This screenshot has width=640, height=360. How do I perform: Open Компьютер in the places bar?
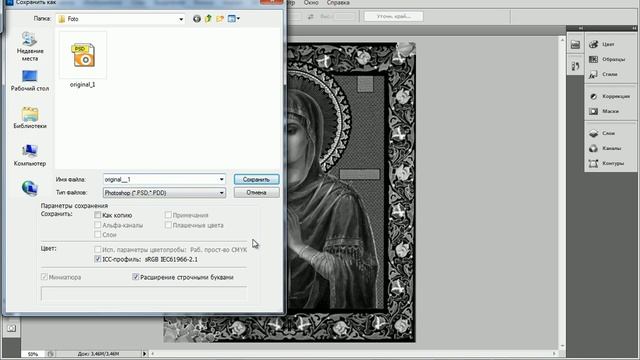[30, 156]
